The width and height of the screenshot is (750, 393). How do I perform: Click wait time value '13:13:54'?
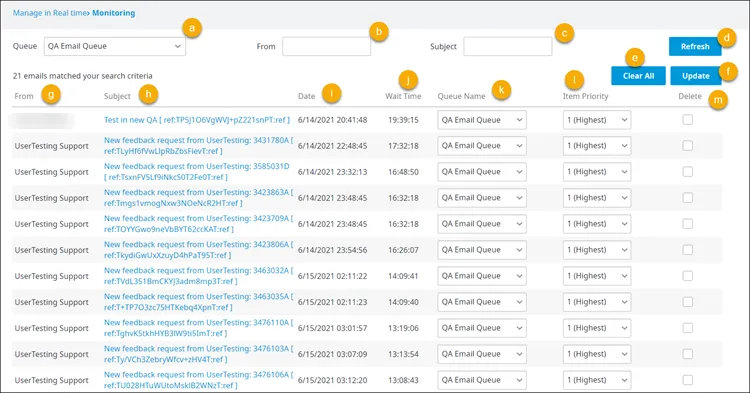(x=403, y=354)
